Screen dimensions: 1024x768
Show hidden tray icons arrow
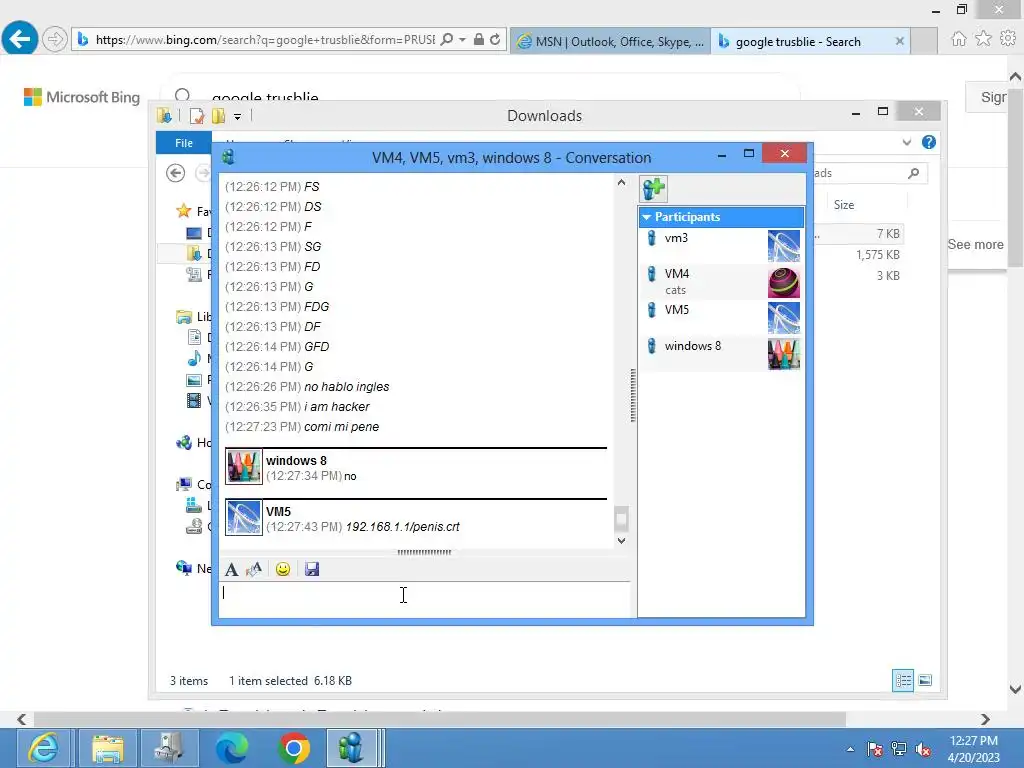tap(850, 750)
